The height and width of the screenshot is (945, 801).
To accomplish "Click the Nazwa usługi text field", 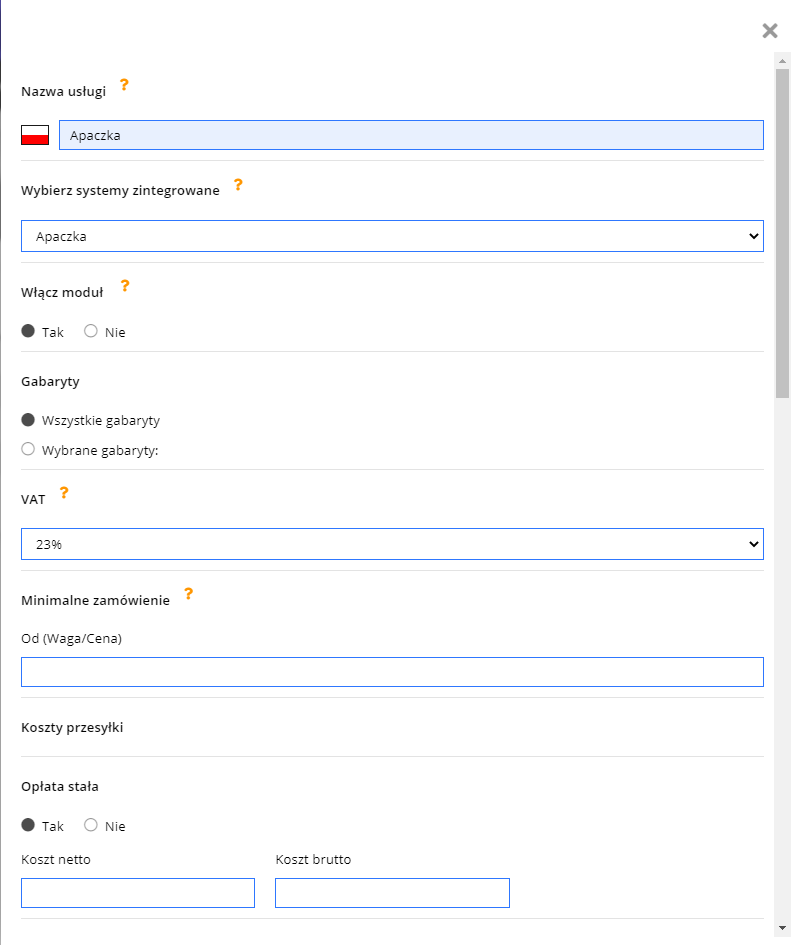I will pos(411,135).
